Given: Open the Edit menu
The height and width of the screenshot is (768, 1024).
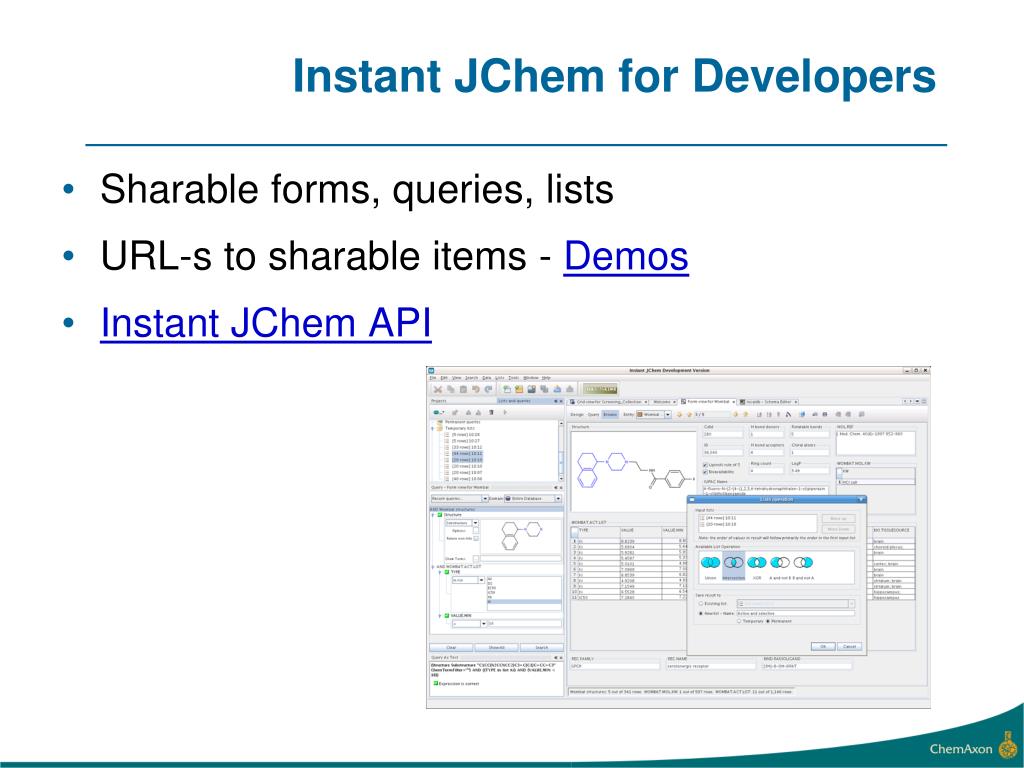Looking at the screenshot, I should point(444,377).
